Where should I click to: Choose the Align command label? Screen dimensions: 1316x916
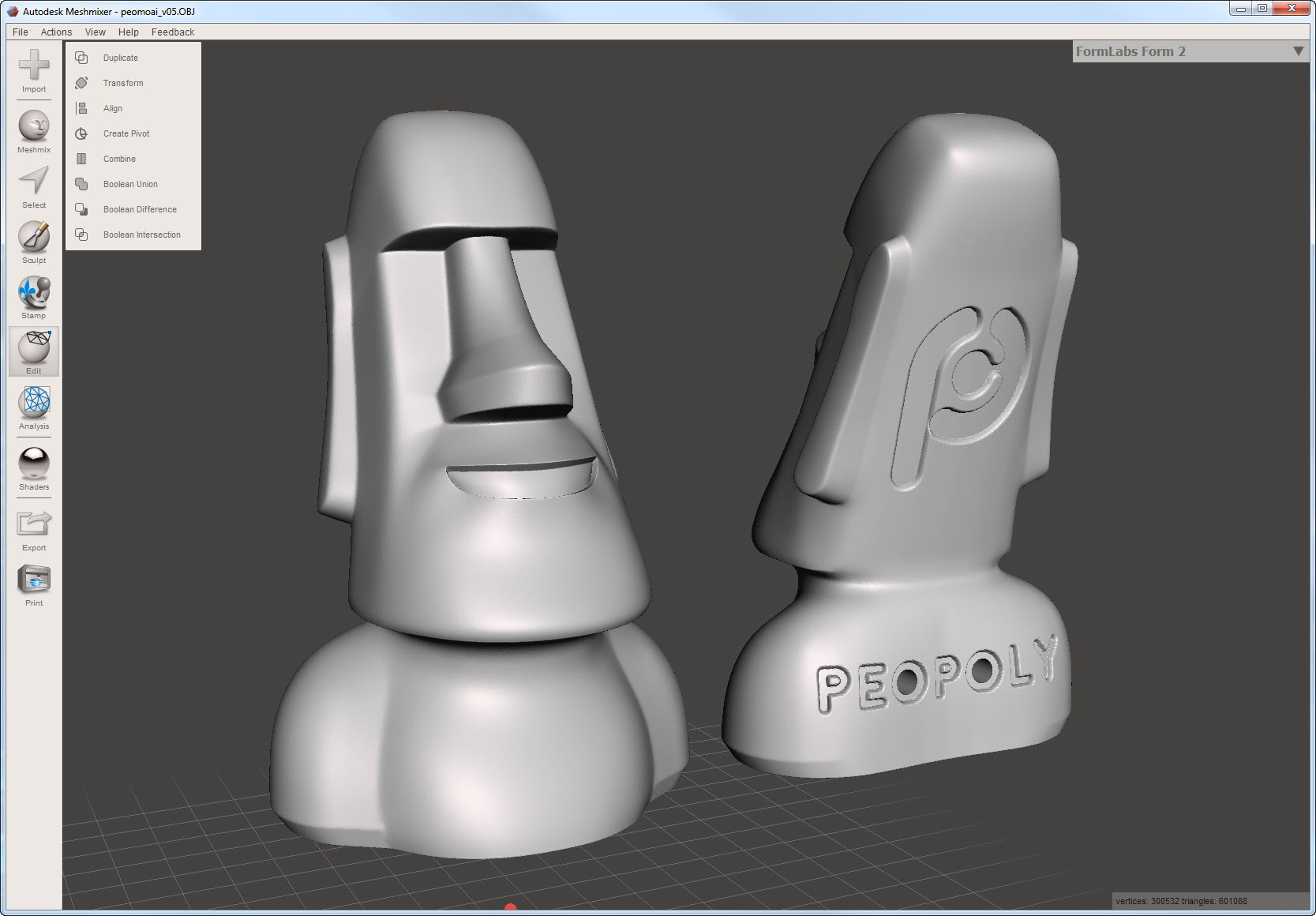coord(113,108)
